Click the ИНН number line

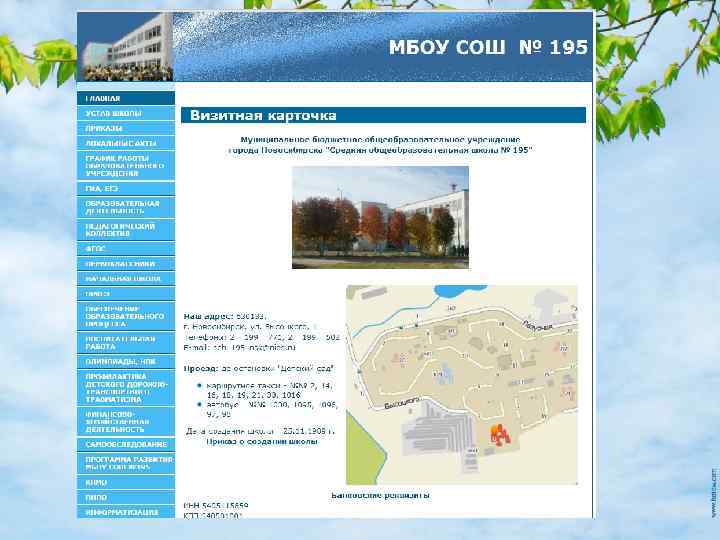216,506
